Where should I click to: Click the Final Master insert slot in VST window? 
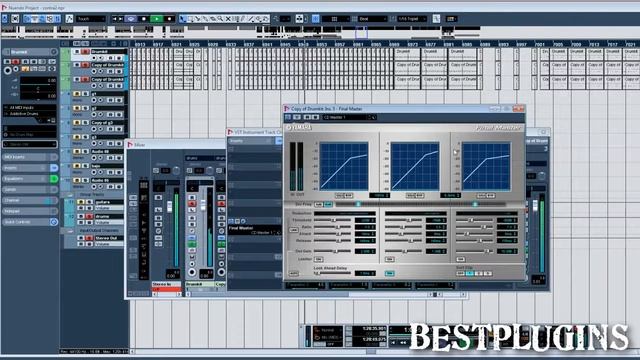[x=254, y=230]
